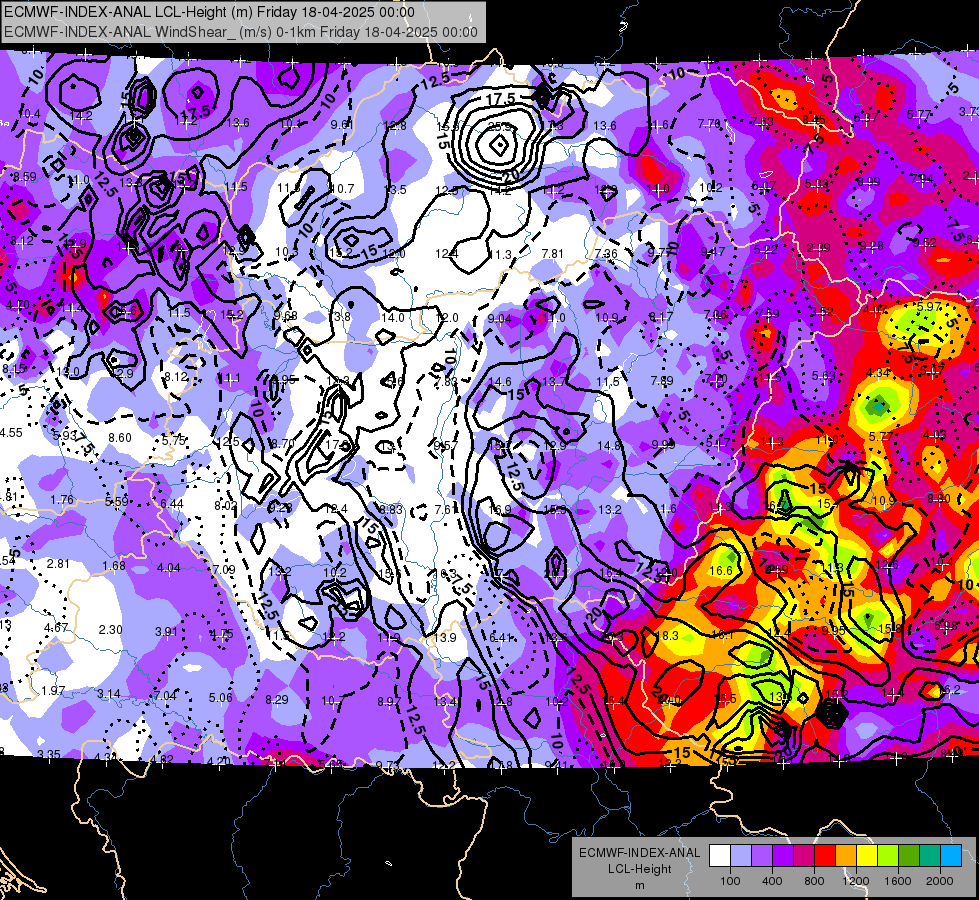The height and width of the screenshot is (900, 979).
Task: Click the 18.3 value in the southeast
Action: coord(667,636)
